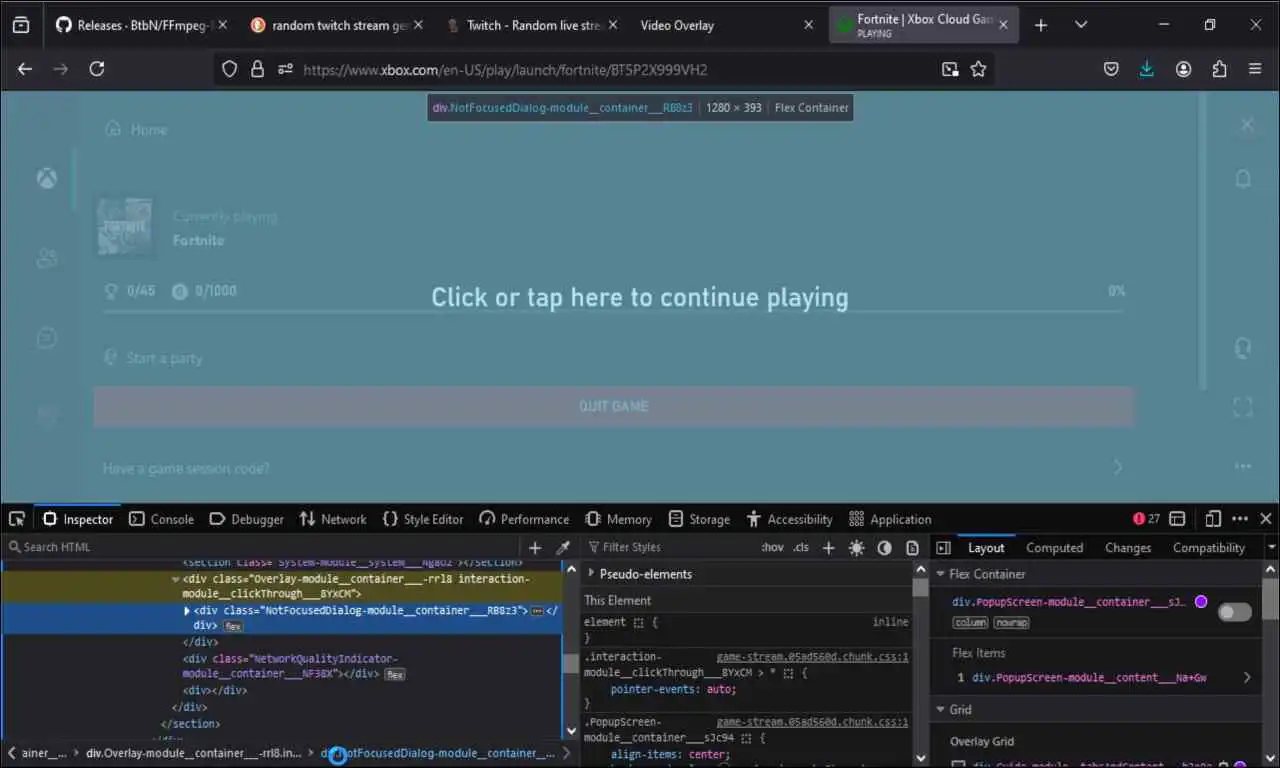
Task: Open devtools customize three-dot menu
Action: click(1240, 519)
